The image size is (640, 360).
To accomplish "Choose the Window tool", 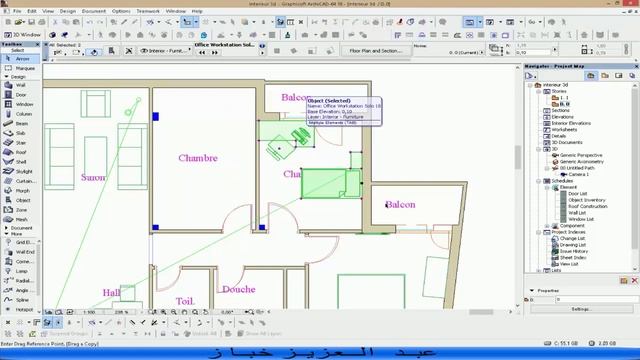I will pyautogui.click(x=20, y=104).
